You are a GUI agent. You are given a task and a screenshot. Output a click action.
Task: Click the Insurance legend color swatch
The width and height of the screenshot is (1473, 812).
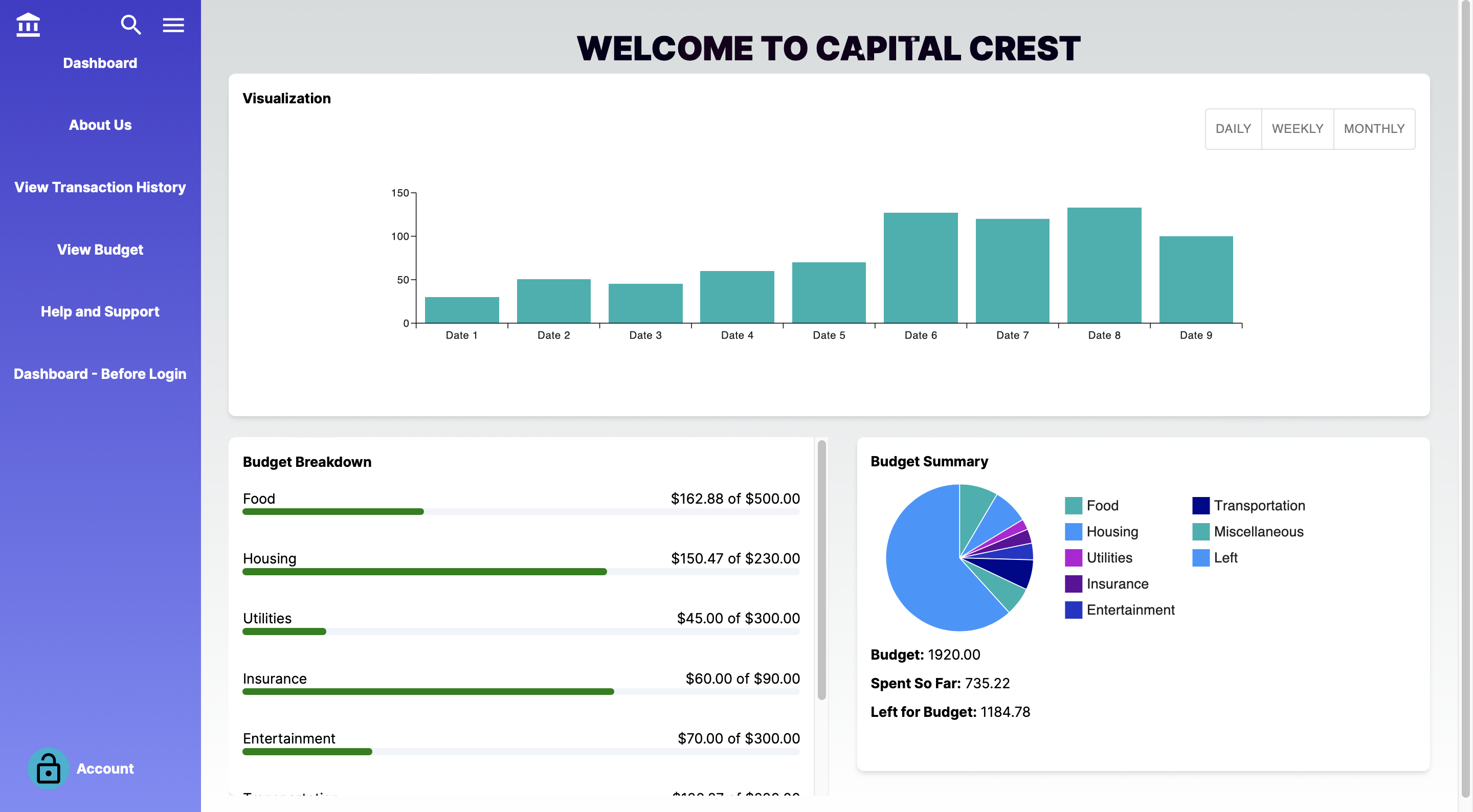1074,584
